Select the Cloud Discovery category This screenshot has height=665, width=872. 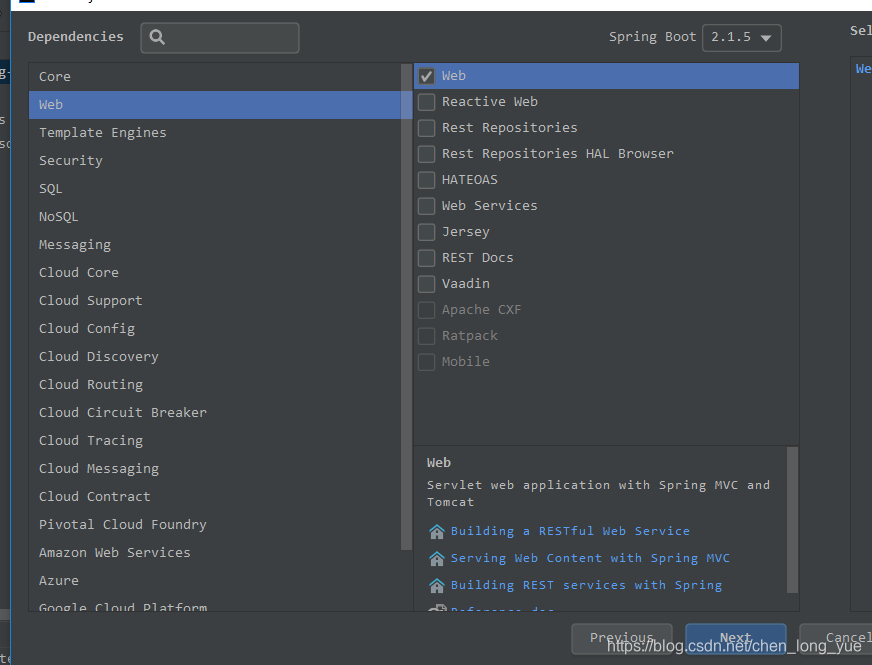[x=216, y=356]
